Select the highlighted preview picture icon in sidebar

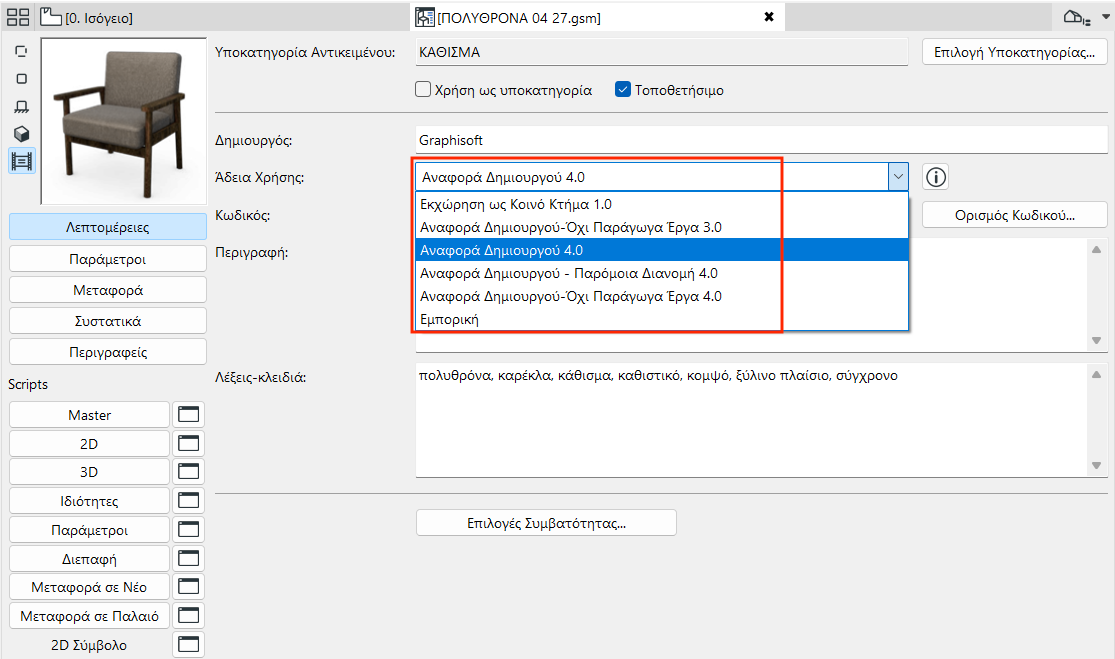coord(22,161)
